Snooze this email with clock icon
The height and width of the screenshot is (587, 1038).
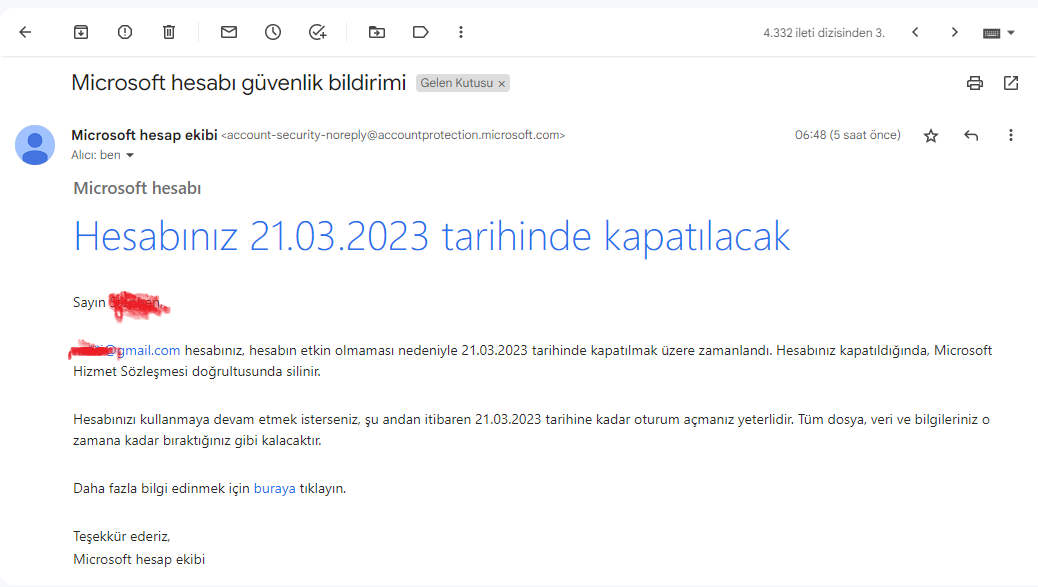tap(273, 32)
